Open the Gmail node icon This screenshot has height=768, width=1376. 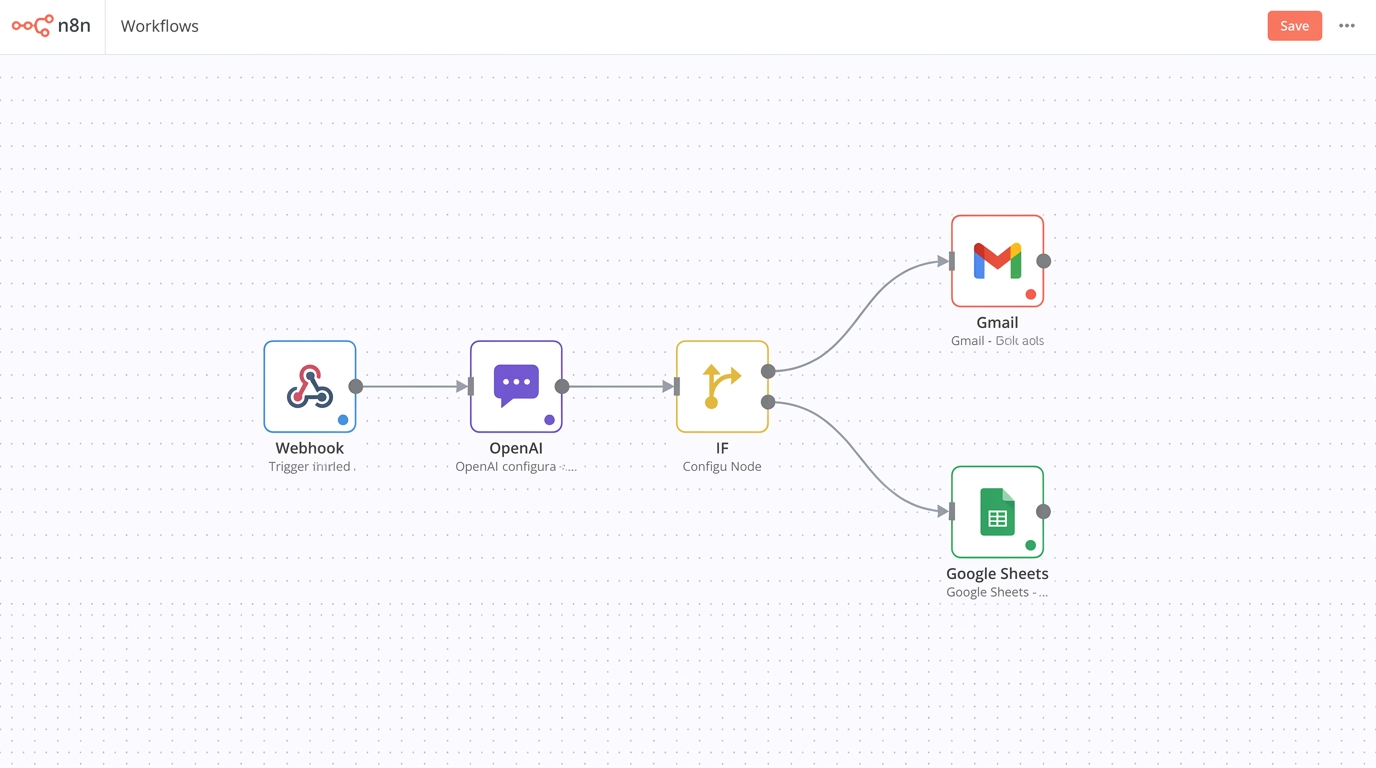[997, 261]
